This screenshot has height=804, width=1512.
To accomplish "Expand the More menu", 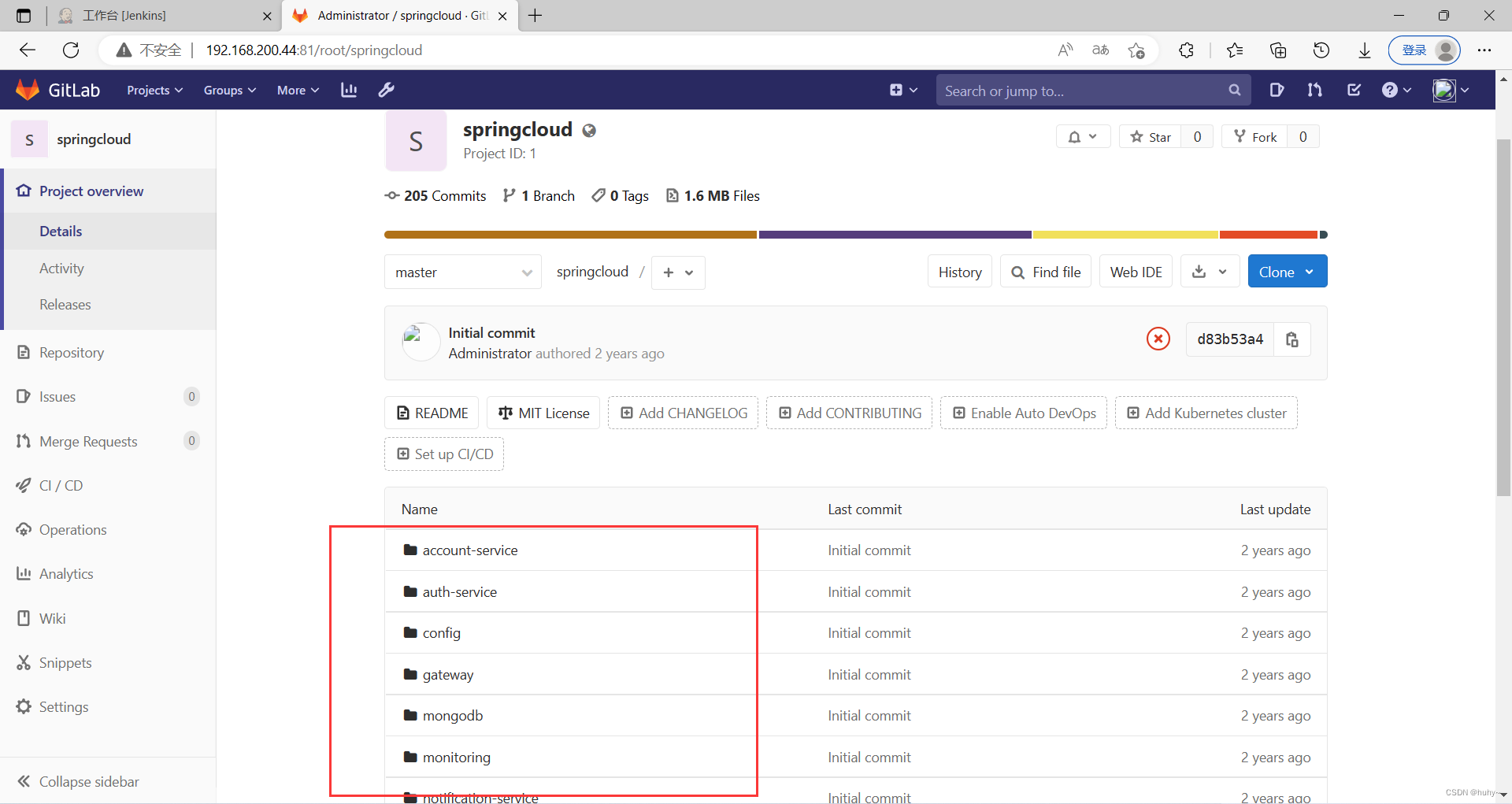I will pyautogui.click(x=298, y=91).
